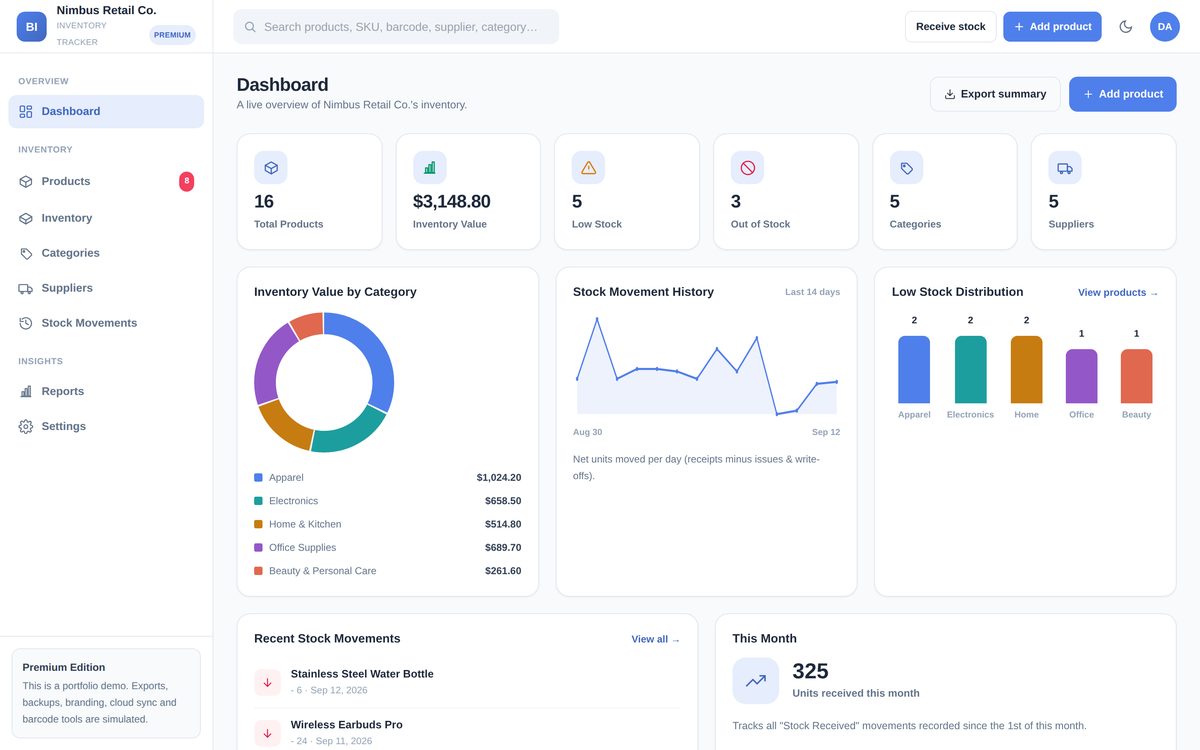Focus the product search field

[396, 27]
